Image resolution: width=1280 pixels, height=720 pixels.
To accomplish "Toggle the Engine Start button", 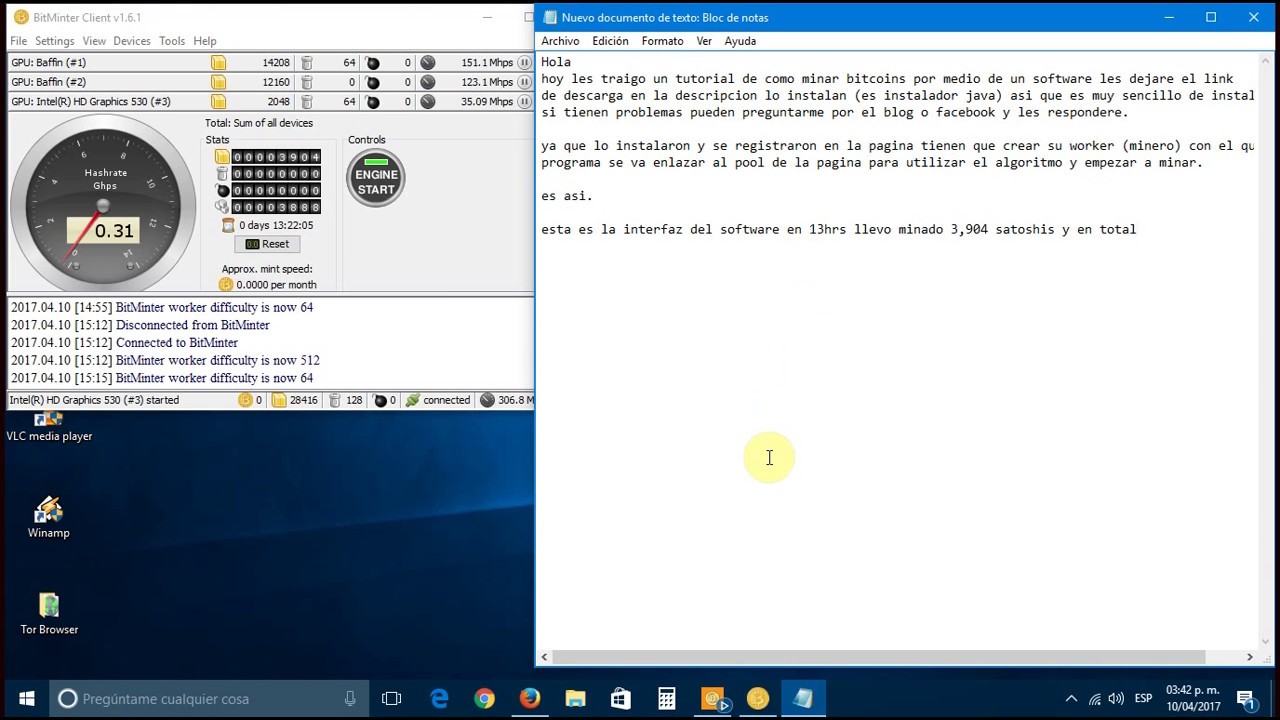I will click(x=376, y=178).
